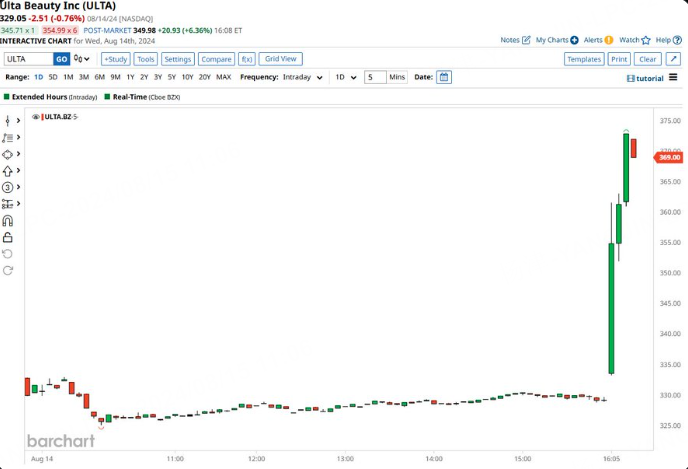Open the circled number three tool

point(7,187)
